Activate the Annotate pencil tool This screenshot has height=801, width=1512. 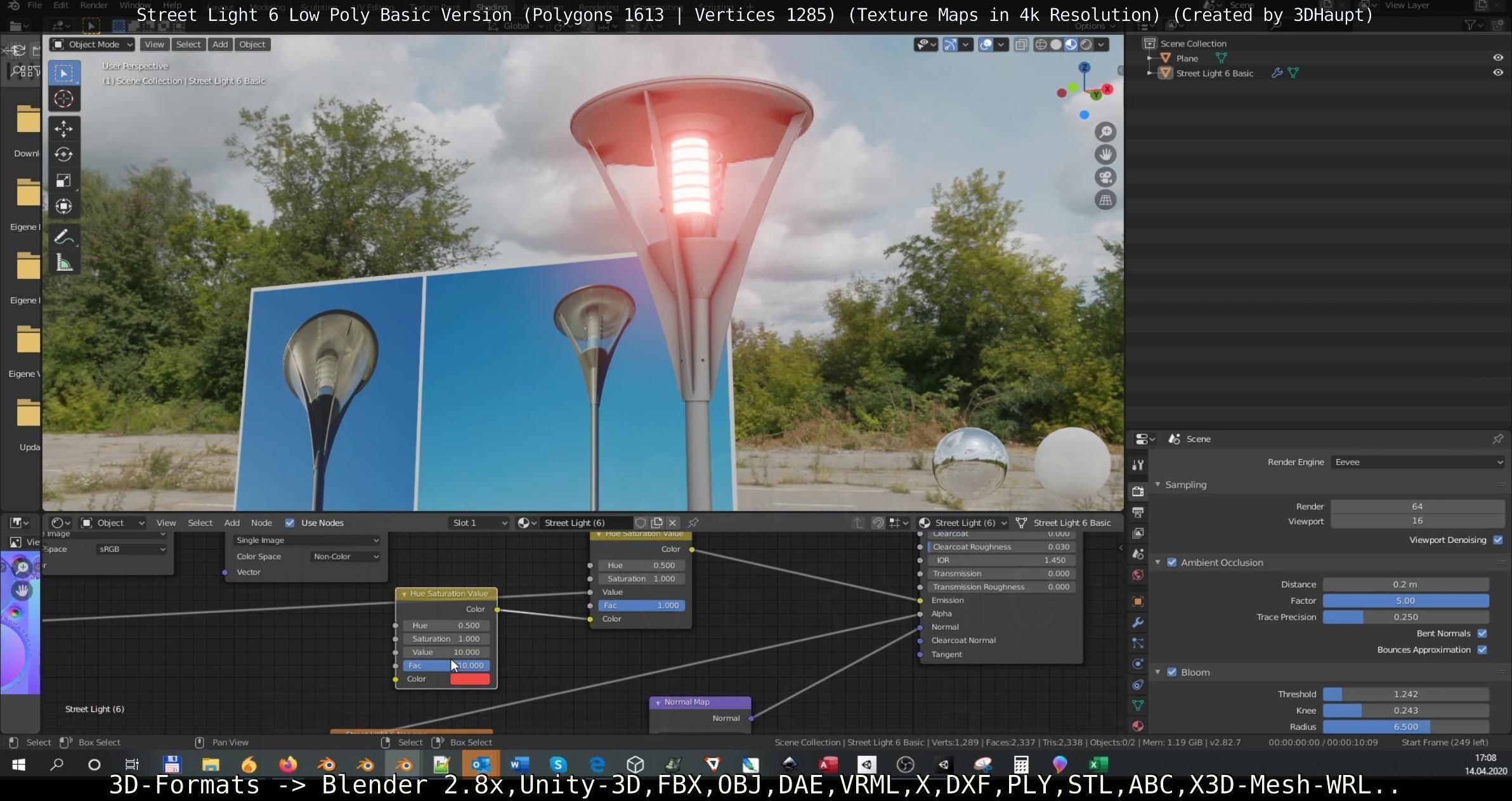[63, 237]
